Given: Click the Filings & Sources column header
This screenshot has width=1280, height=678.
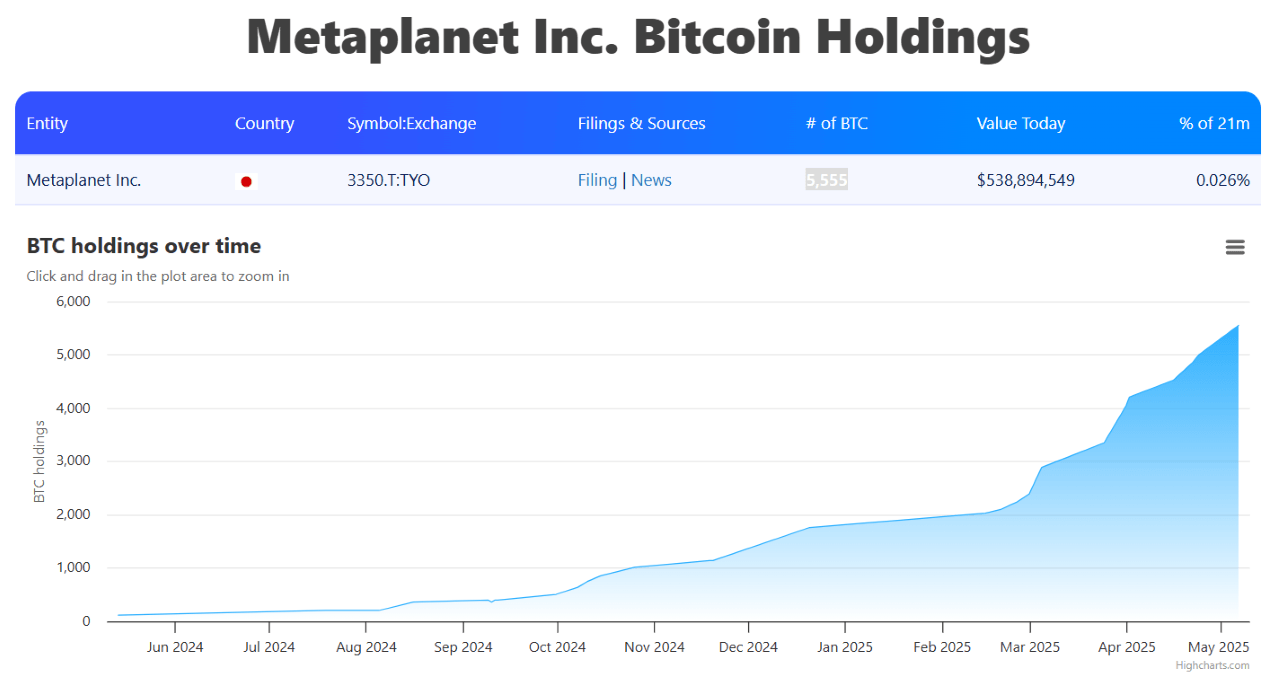Looking at the screenshot, I should [x=641, y=123].
